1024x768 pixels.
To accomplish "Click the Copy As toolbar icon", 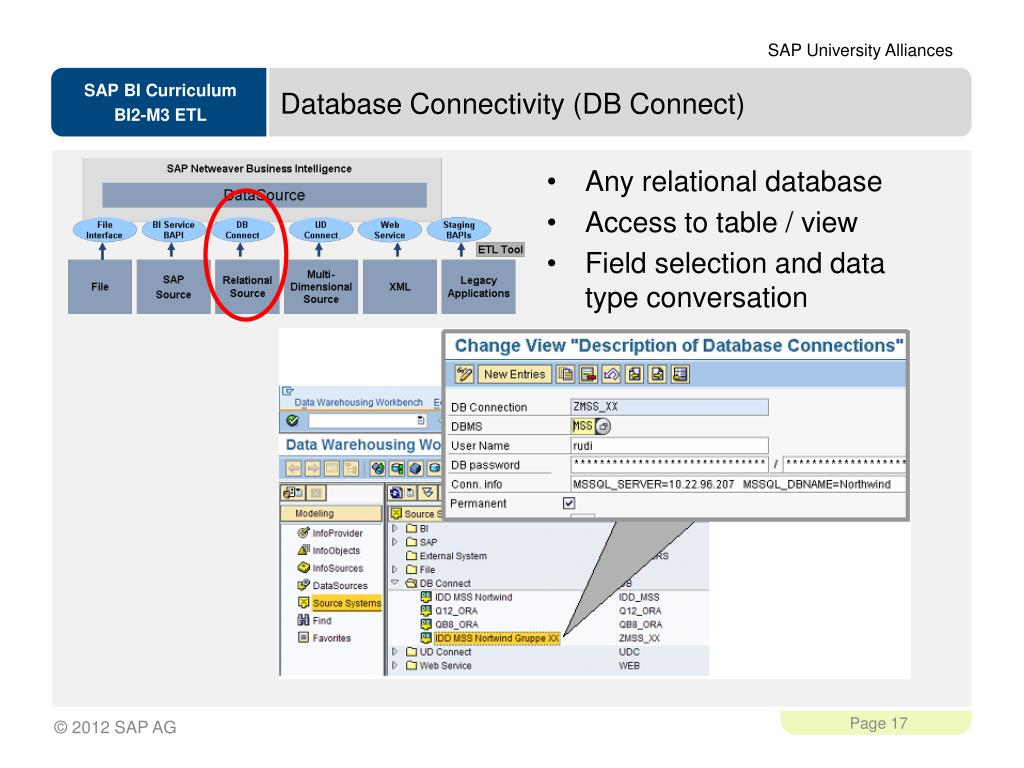I will tap(564, 374).
